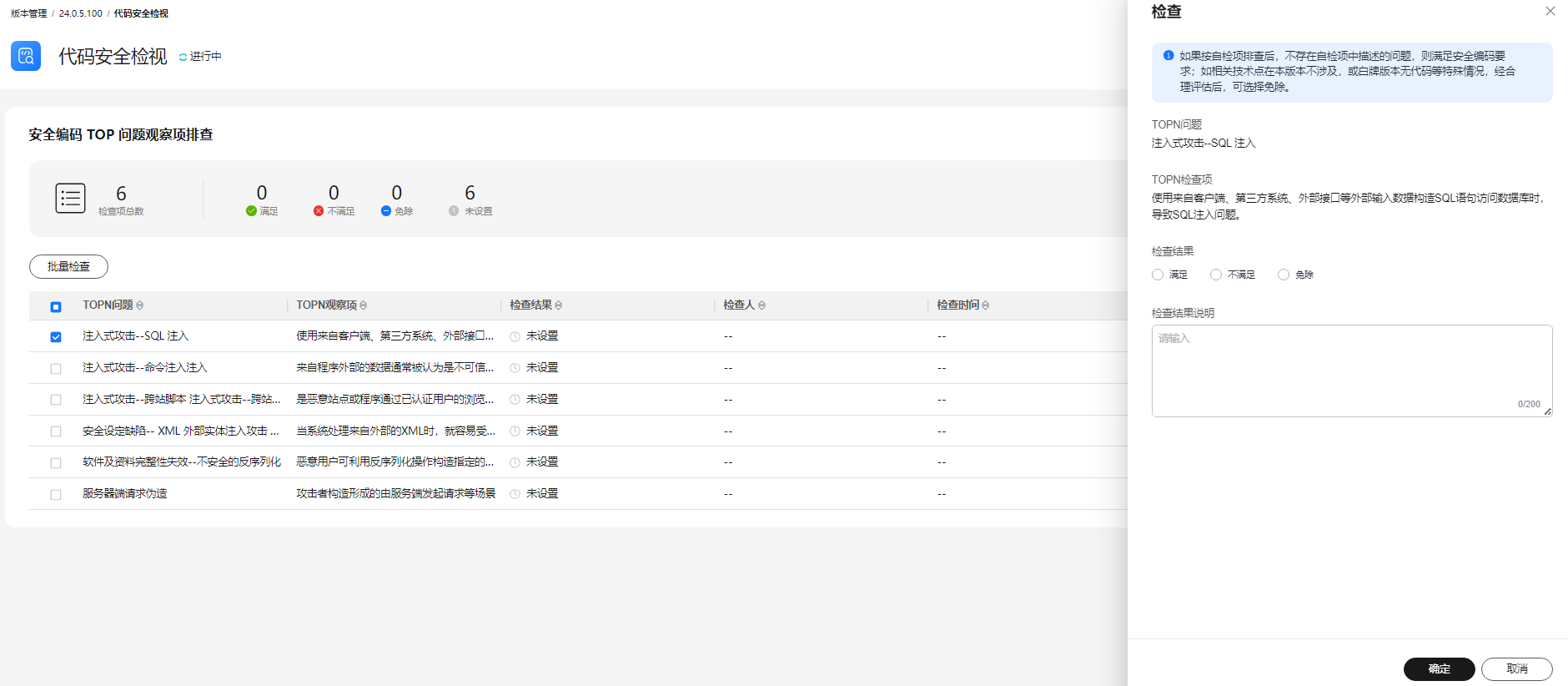Click the 批量检查 button
The width and height of the screenshot is (1568, 686).
[x=68, y=266]
